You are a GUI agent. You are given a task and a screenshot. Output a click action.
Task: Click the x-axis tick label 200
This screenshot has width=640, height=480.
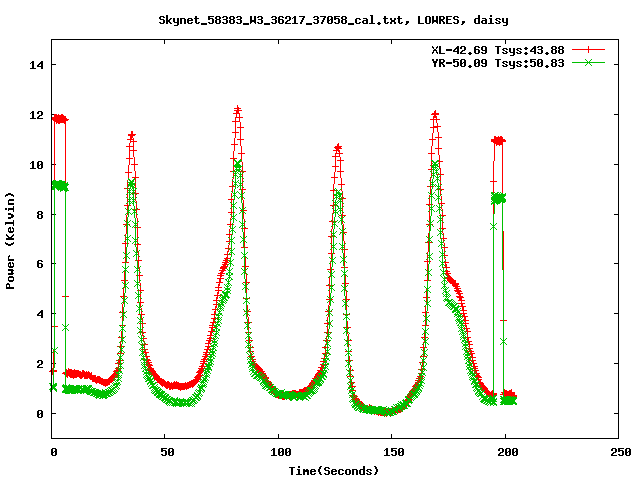click(508, 452)
